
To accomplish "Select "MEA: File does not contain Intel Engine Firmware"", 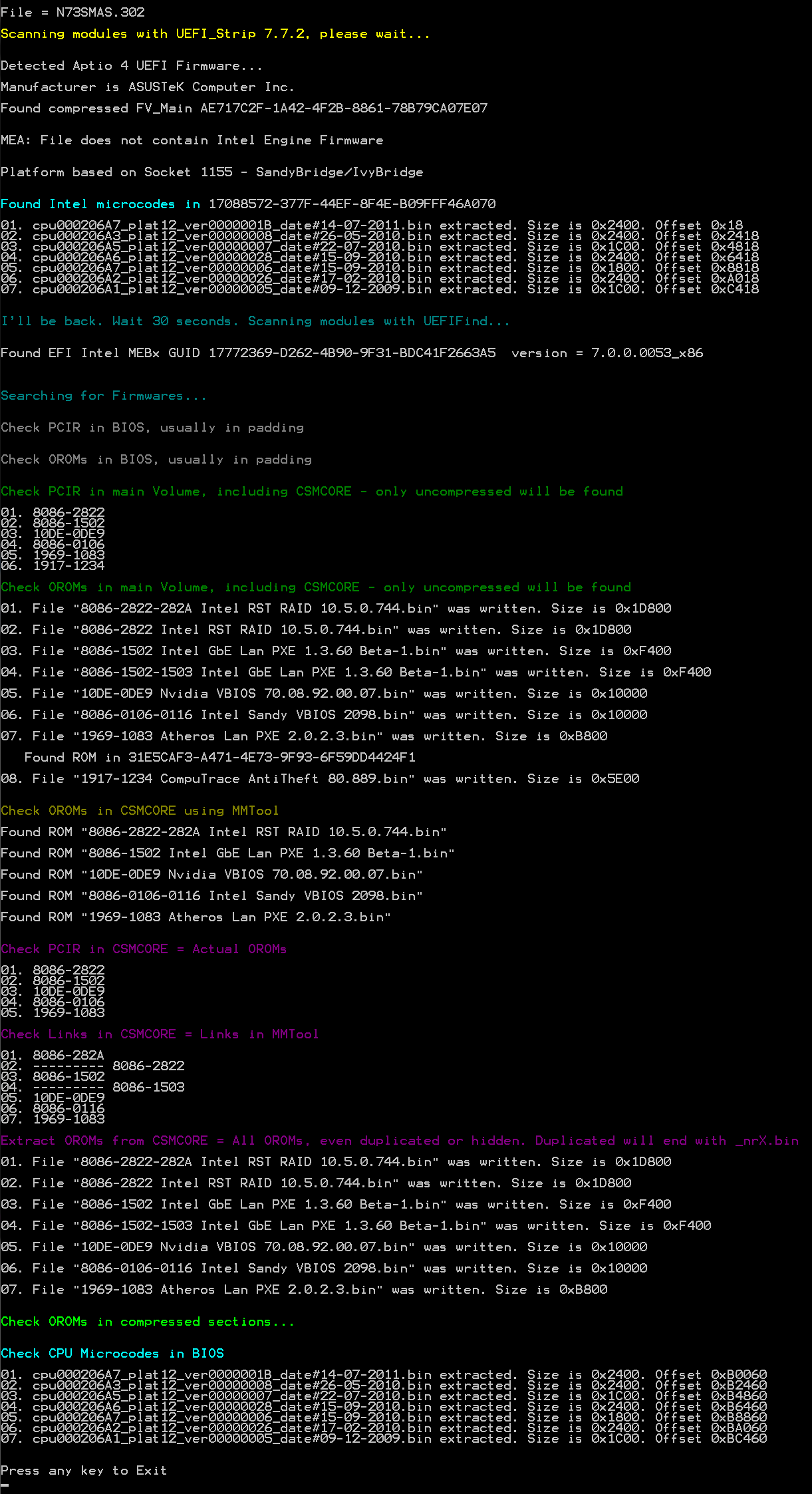I will click(192, 140).
